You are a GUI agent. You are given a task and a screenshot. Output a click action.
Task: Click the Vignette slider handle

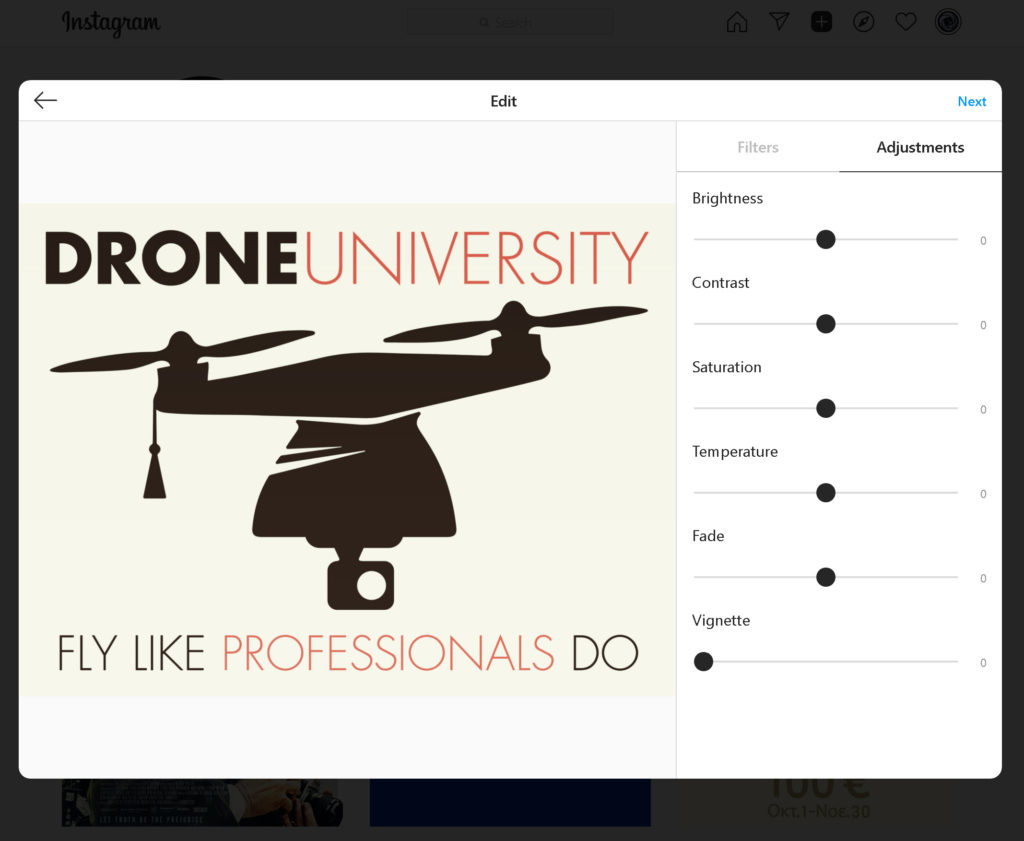pos(703,662)
